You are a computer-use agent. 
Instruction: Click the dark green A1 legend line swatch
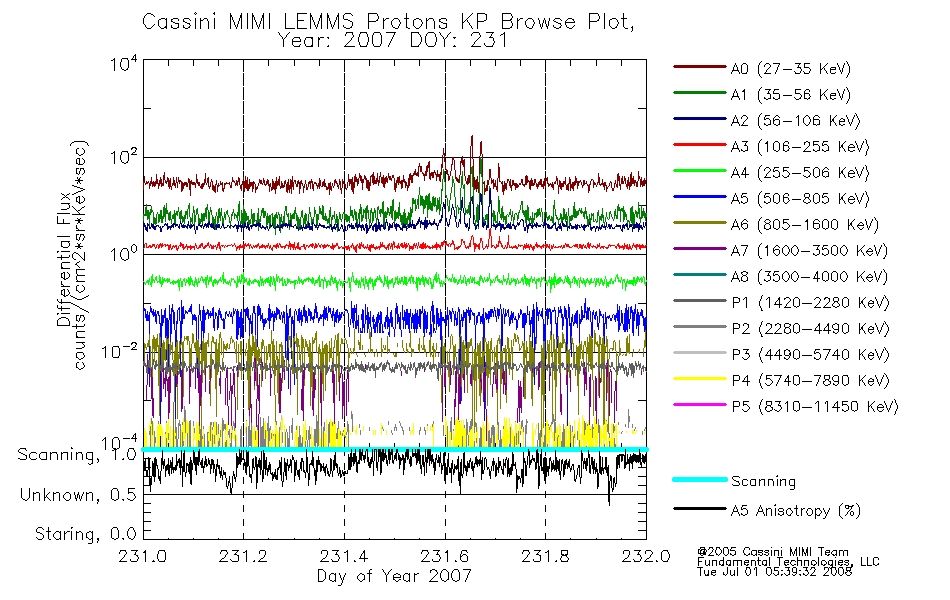point(699,93)
